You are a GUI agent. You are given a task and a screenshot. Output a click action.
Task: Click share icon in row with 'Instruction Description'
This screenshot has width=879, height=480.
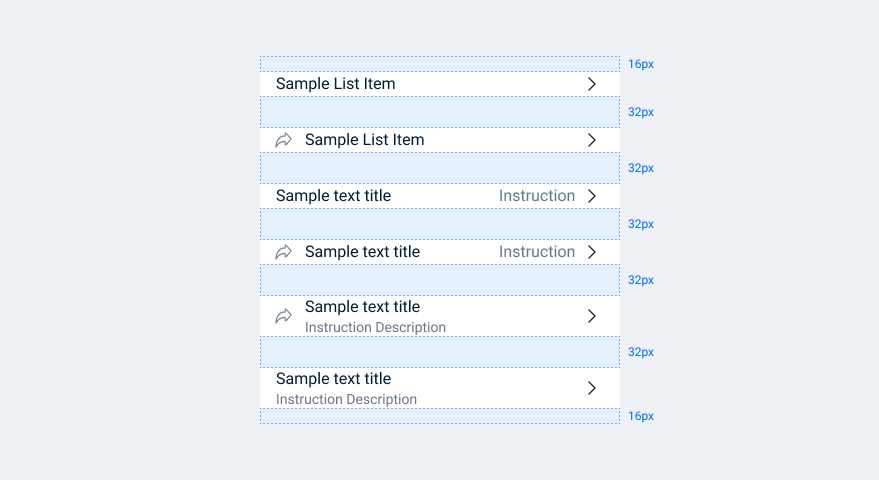(284, 316)
